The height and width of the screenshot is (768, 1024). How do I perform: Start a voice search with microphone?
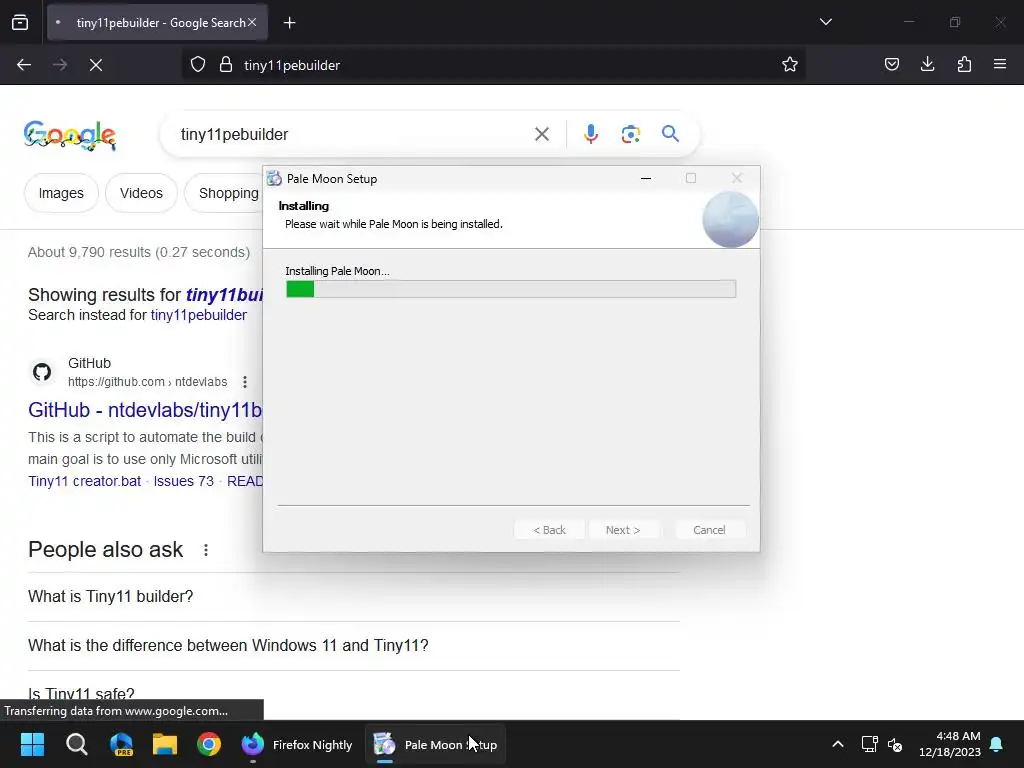[x=590, y=134]
